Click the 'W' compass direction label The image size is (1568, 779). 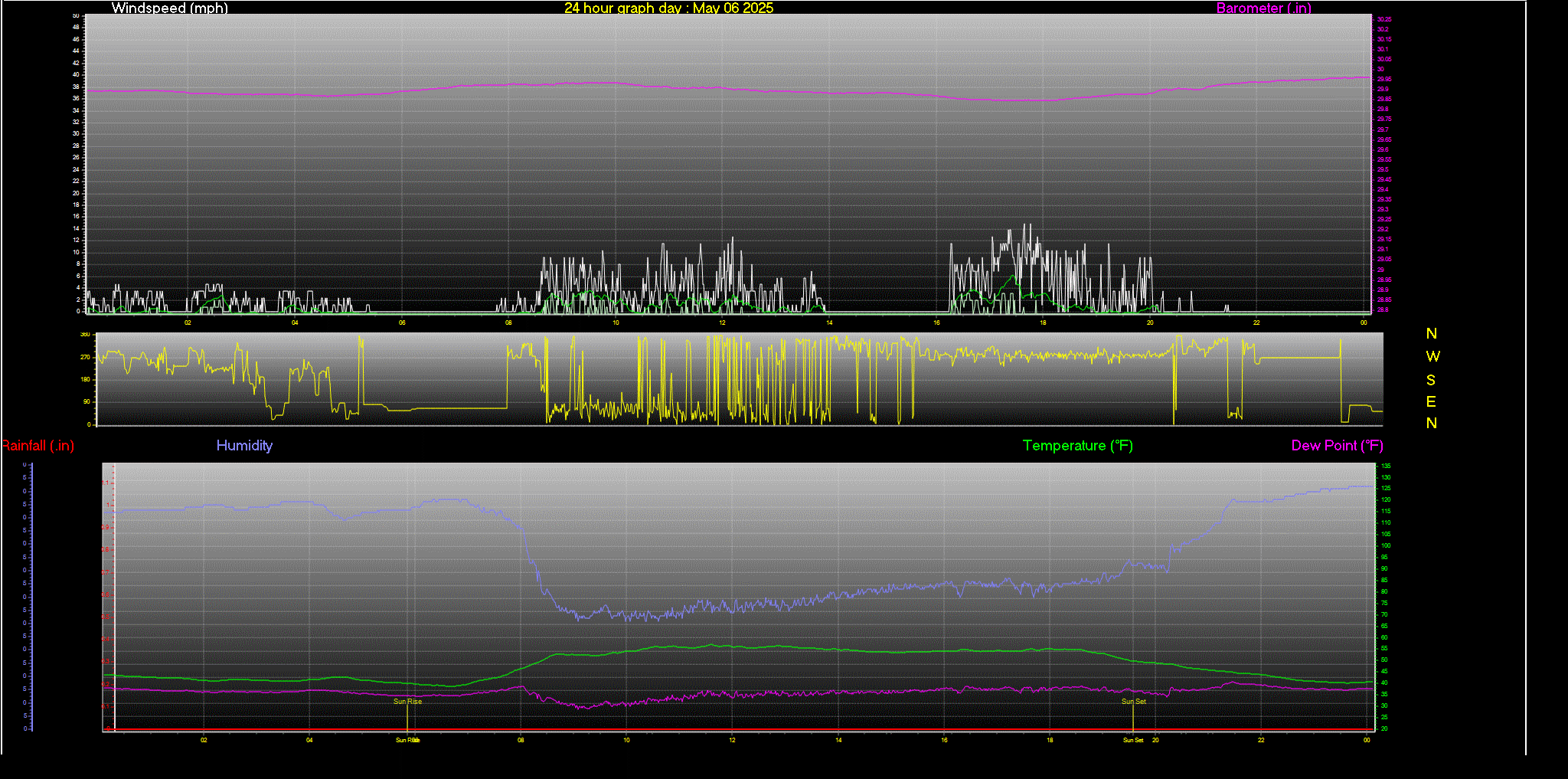coord(1432,356)
